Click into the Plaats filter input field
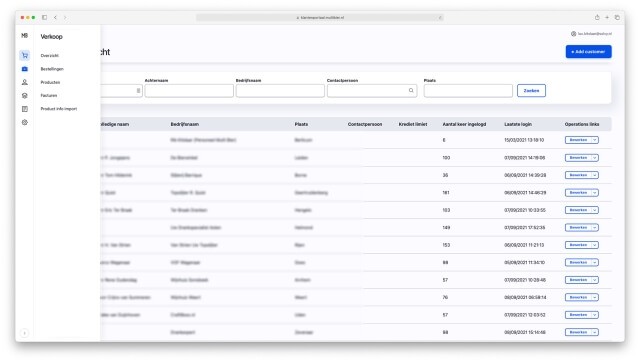Screen dimensions: 640x362 coord(468,91)
